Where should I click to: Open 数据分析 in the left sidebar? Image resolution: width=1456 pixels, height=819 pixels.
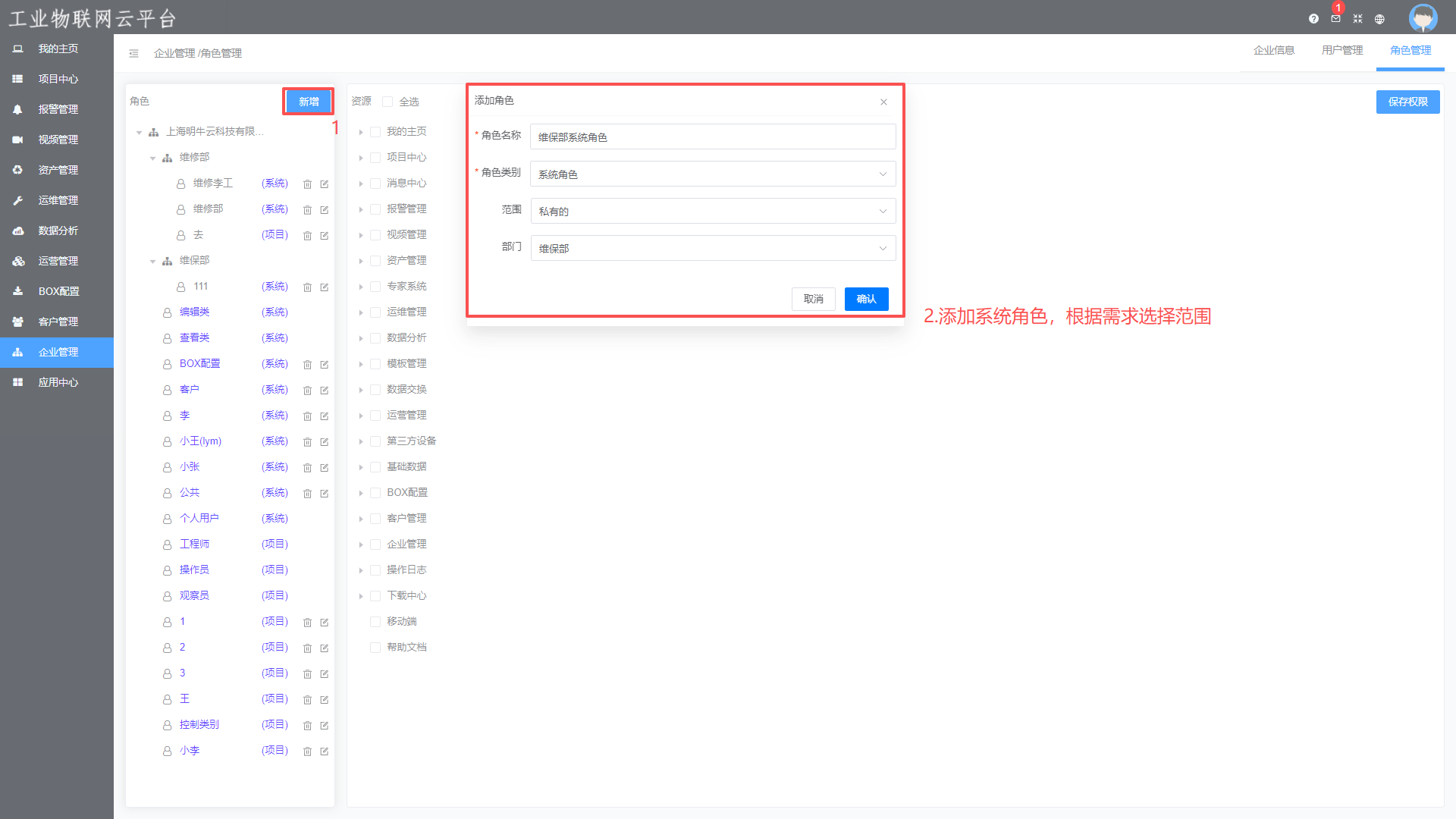58,231
